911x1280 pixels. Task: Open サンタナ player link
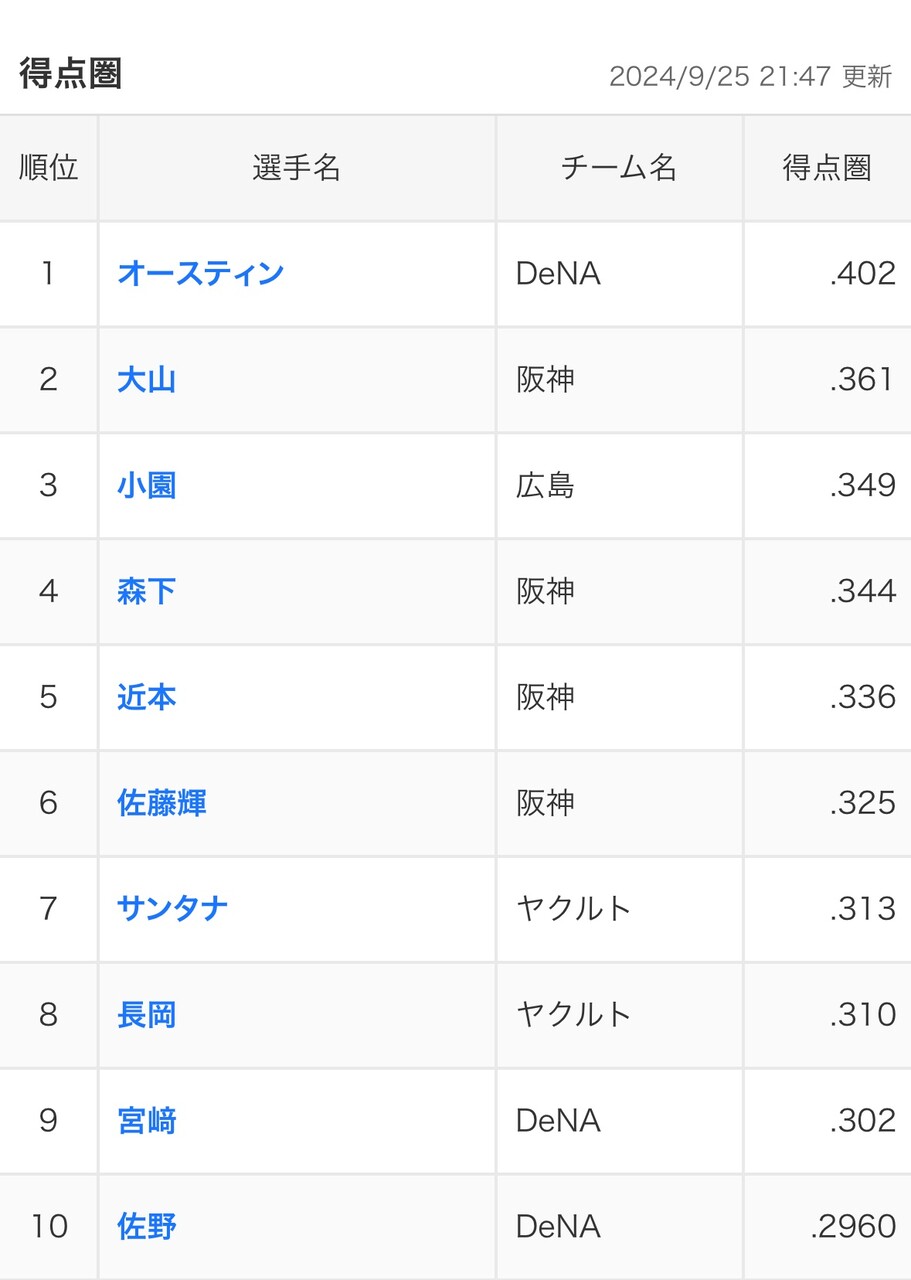pos(173,909)
